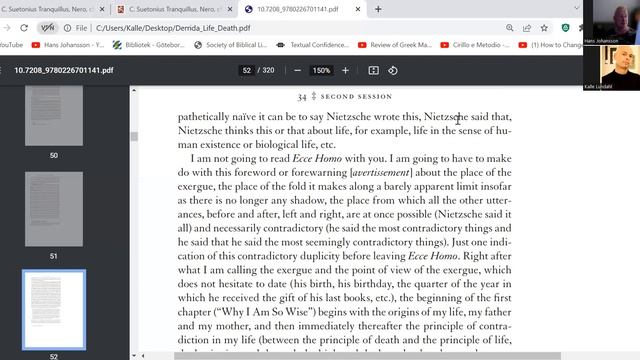Click the text 'Why I Am So Wise'
640x360 pixels.
[x=264, y=312]
